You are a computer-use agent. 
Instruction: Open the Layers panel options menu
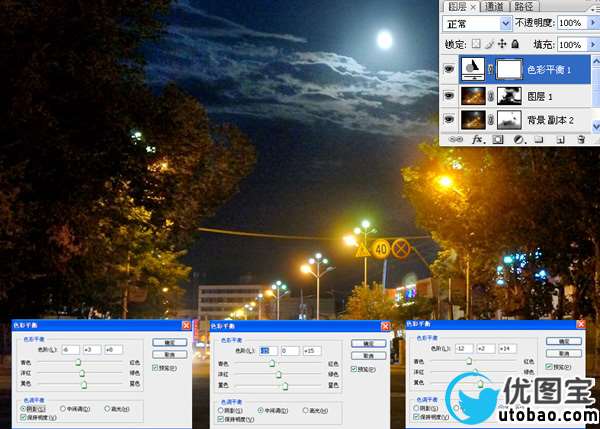(x=596, y=8)
